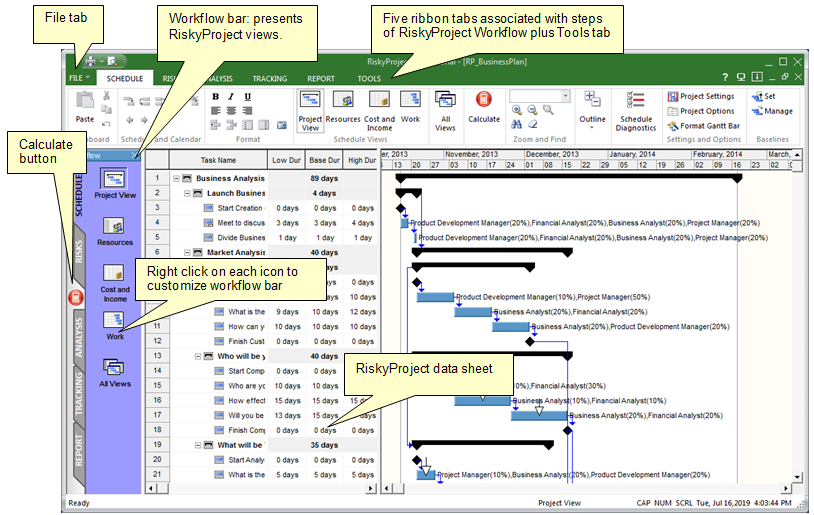Open quick access toolbar customize arrow

[x=125, y=61]
